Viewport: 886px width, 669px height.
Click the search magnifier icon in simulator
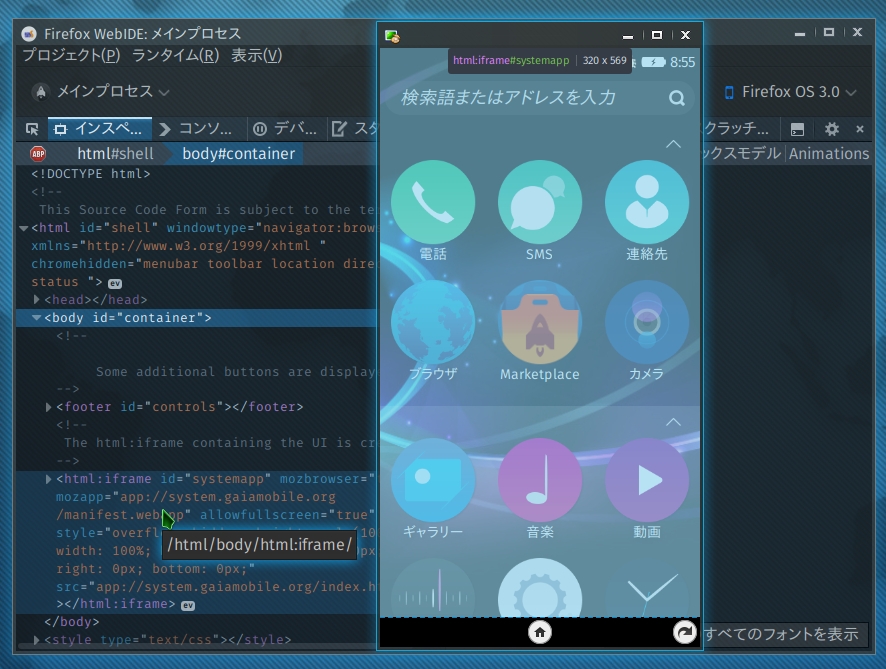click(676, 98)
